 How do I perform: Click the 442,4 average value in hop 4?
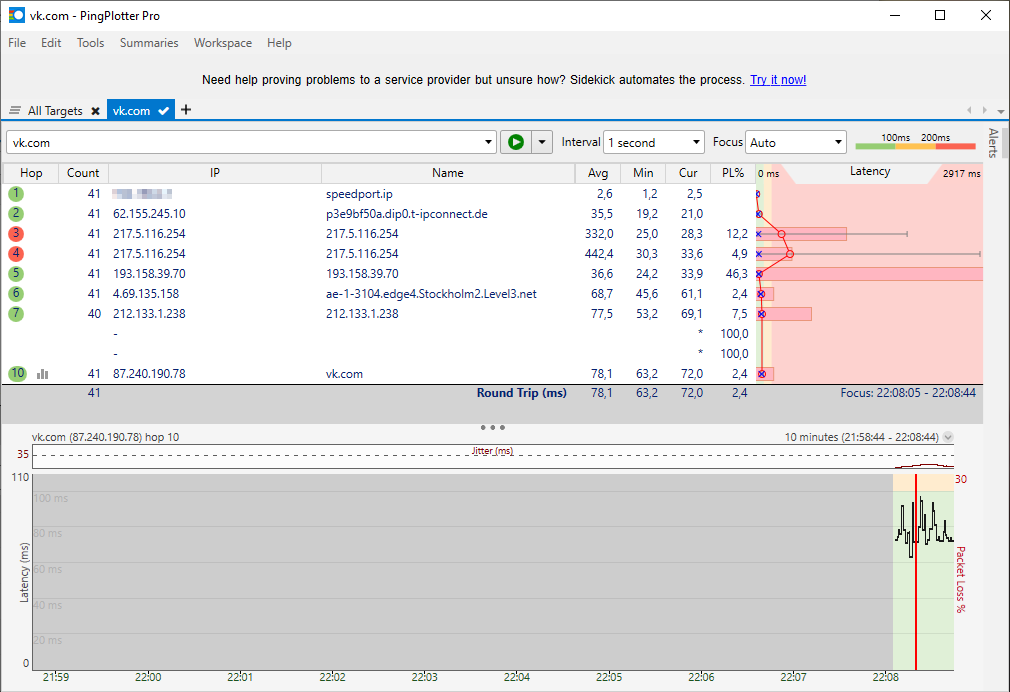[599, 254]
